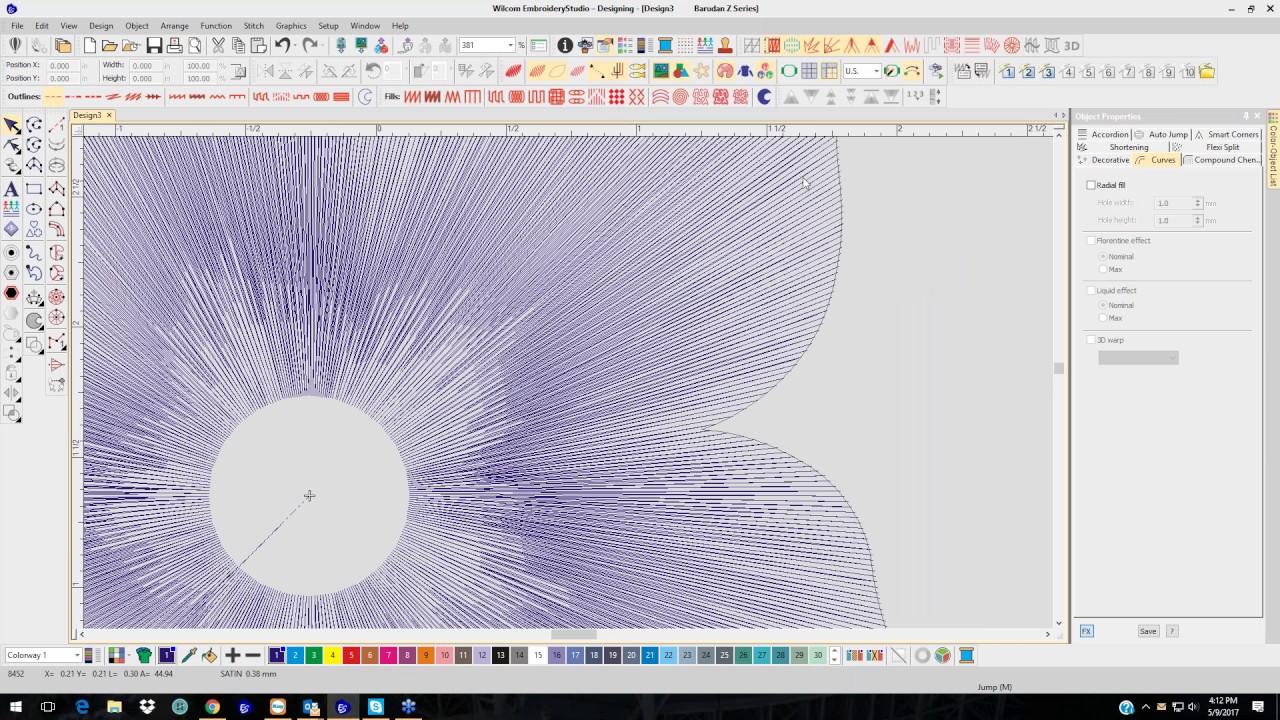Screen dimensions: 1280x720
Task: Click the Design Information 'i' icon
Action: 565,45
